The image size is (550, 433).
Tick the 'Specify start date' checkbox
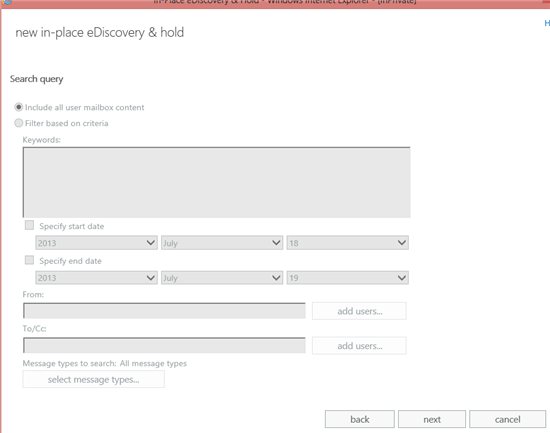click(x=29, y=225)
